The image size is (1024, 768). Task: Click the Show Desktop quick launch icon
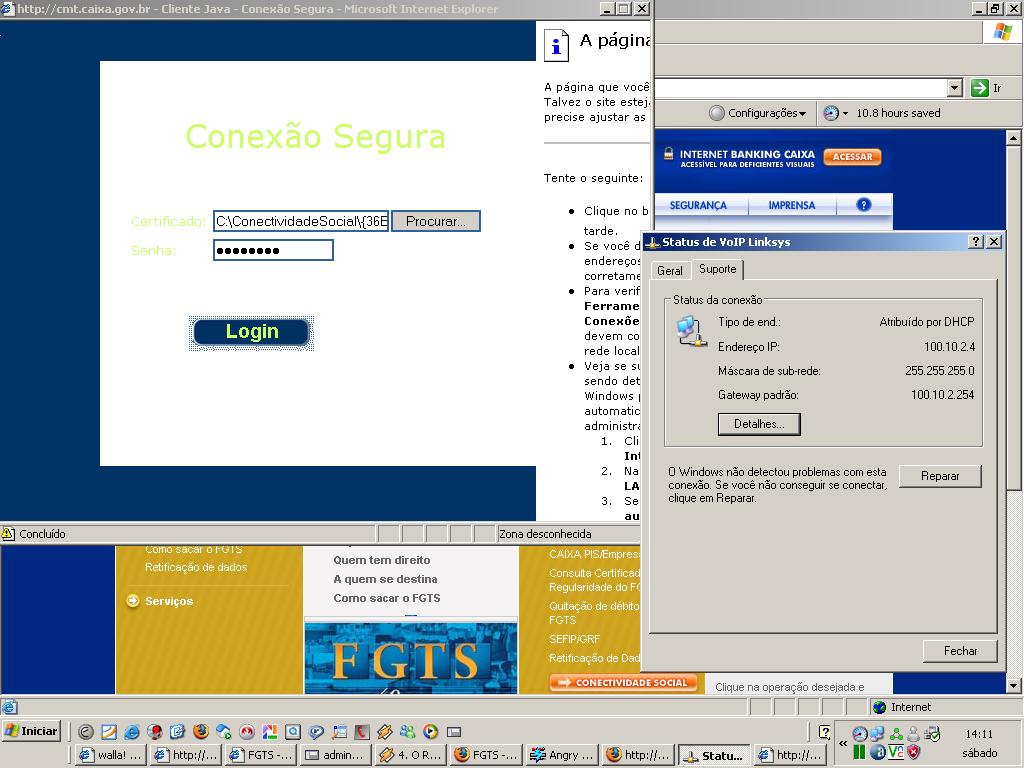pyautogui.click(x=454, y=732)
